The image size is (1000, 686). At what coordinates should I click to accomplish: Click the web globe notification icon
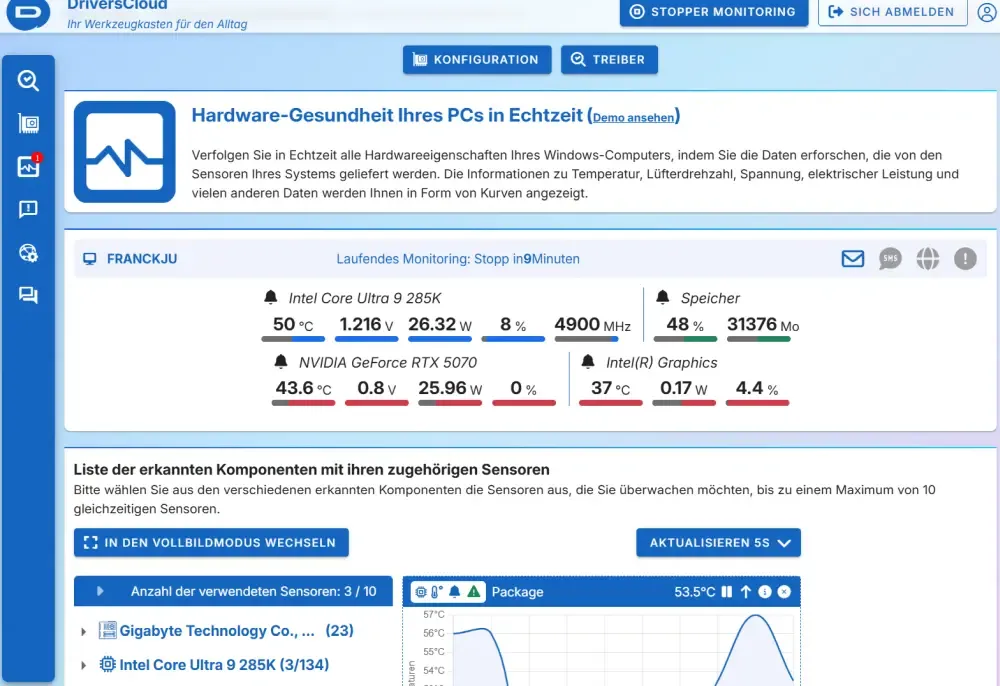tap(928, 259)
